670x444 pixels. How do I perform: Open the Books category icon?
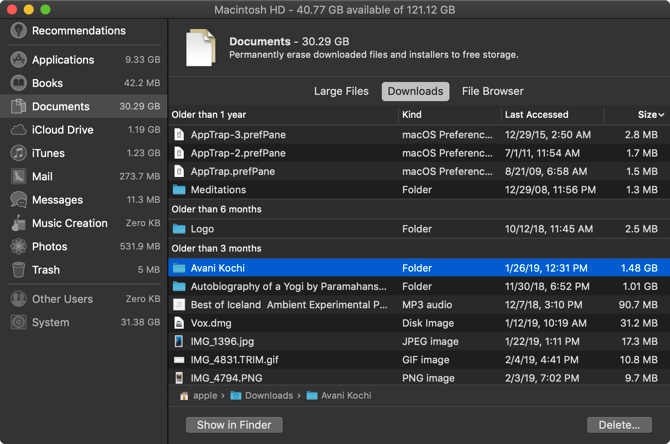coord(18,83)
